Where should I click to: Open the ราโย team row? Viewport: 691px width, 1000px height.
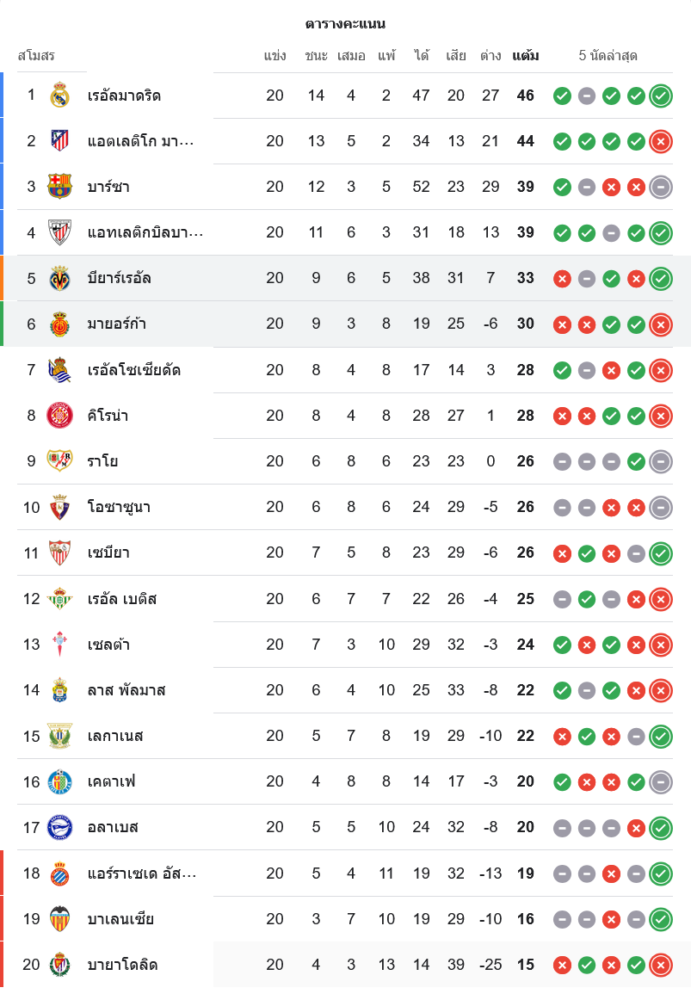tap(103, 462)
